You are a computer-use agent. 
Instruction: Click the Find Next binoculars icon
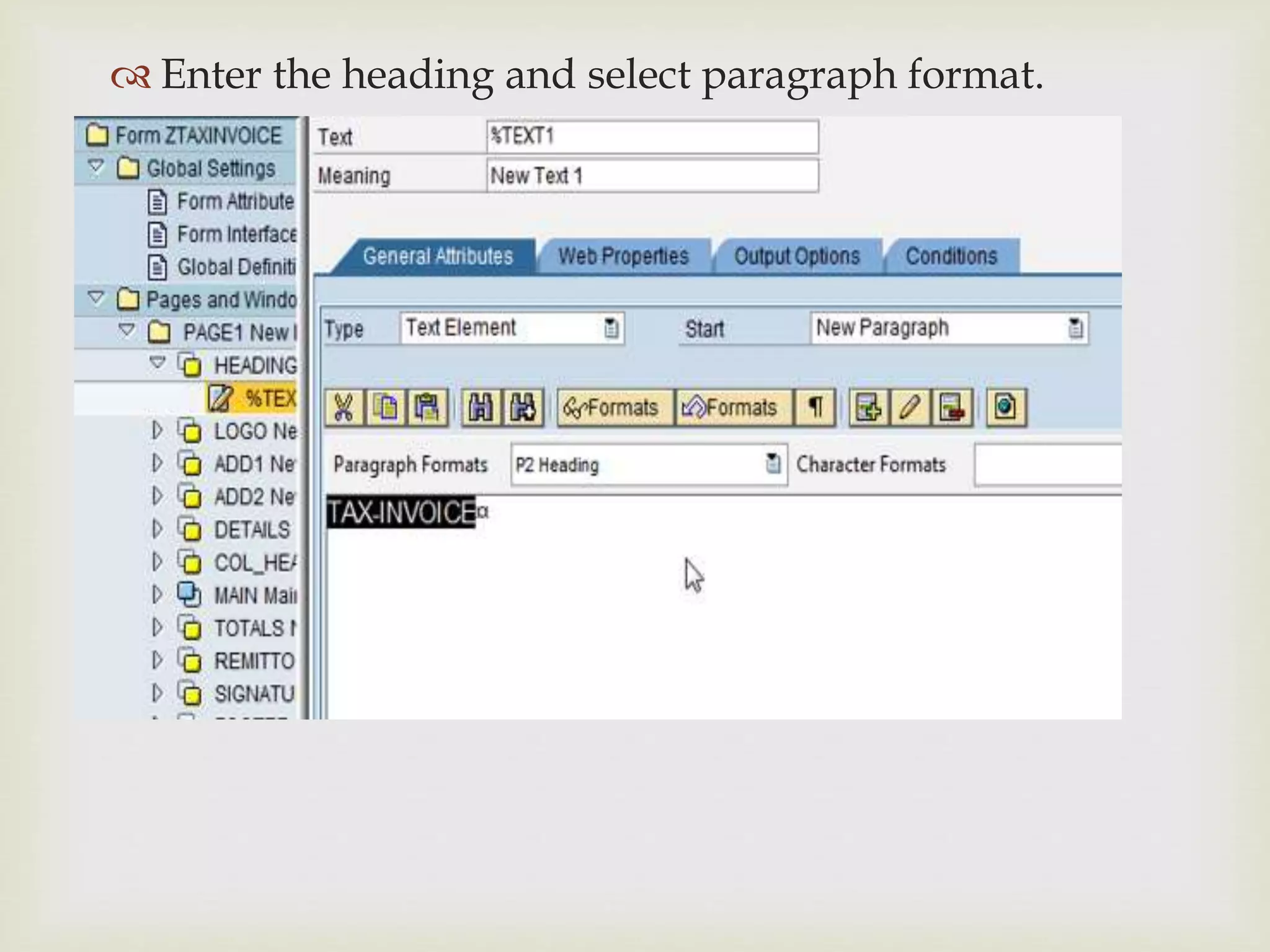523,408
